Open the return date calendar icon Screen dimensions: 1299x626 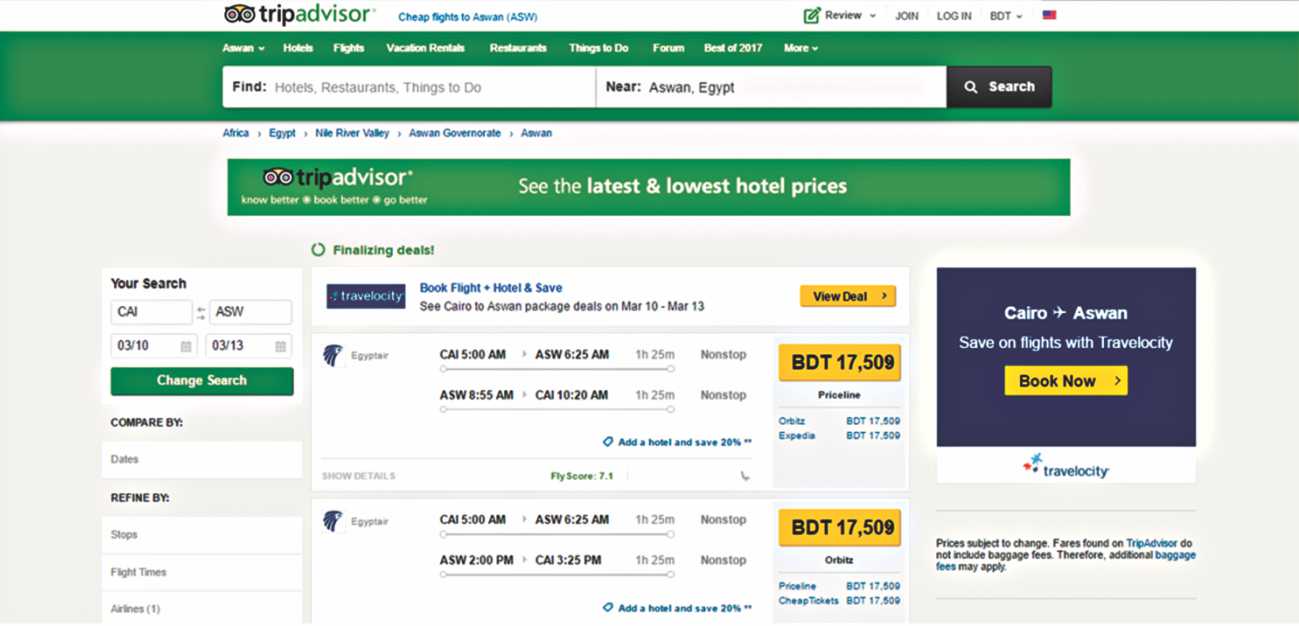(281, 346)
